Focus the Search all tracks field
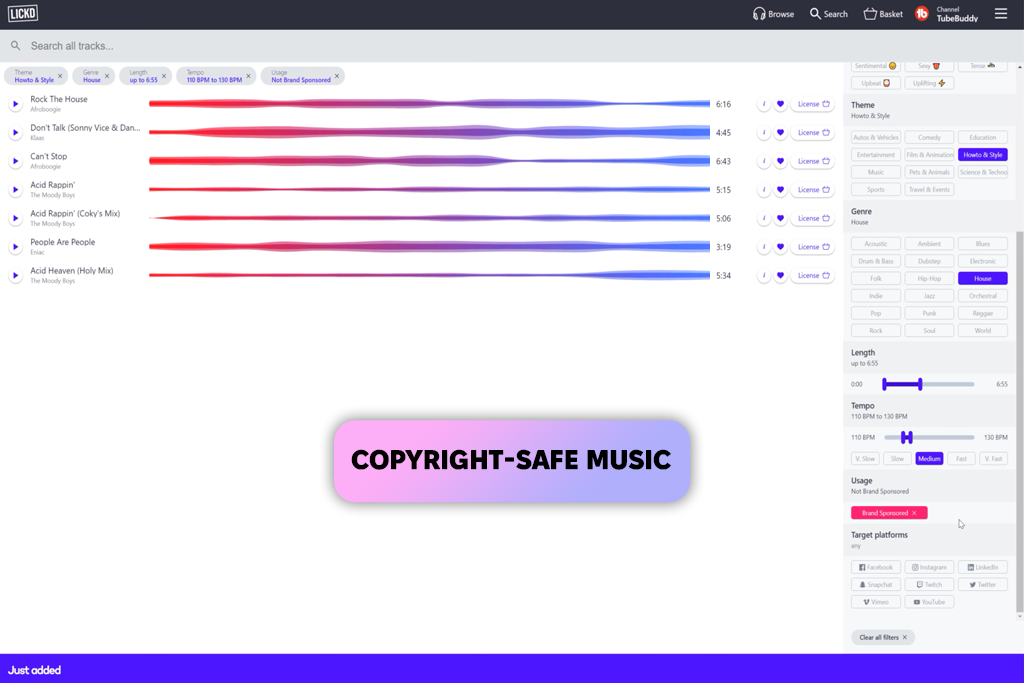 pos(512,46)
